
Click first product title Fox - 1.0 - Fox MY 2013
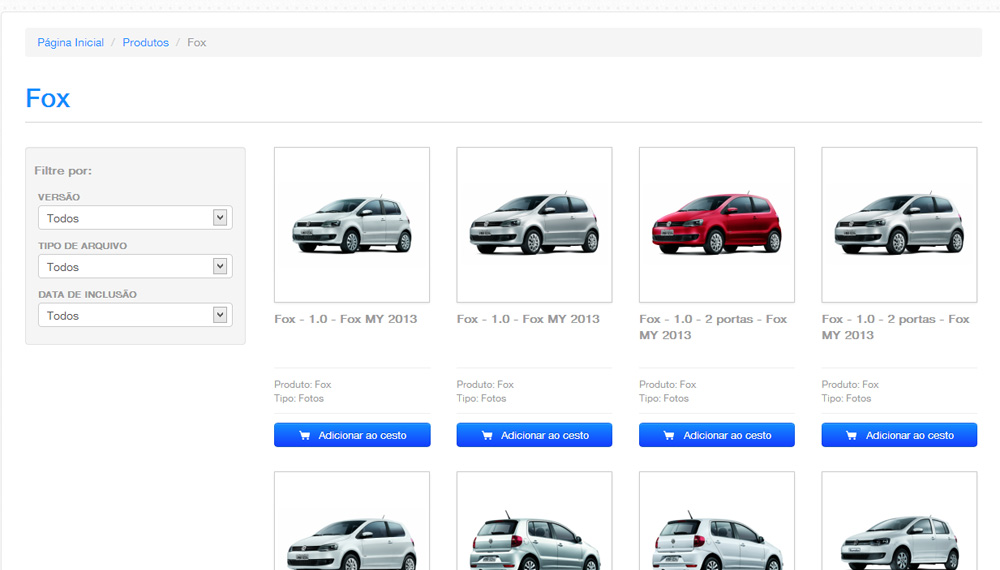pos(346,319)
